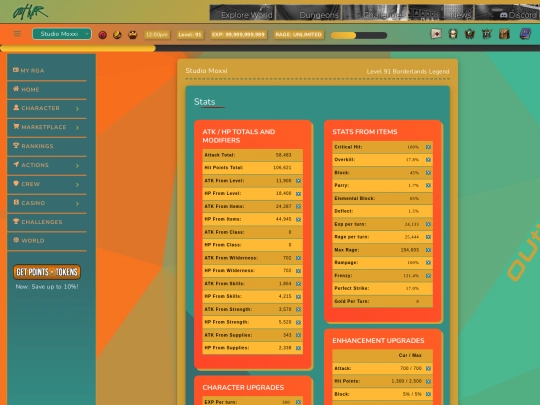Go to Home in sidebar
Screen dimensions: 540x405
point(47,90)
